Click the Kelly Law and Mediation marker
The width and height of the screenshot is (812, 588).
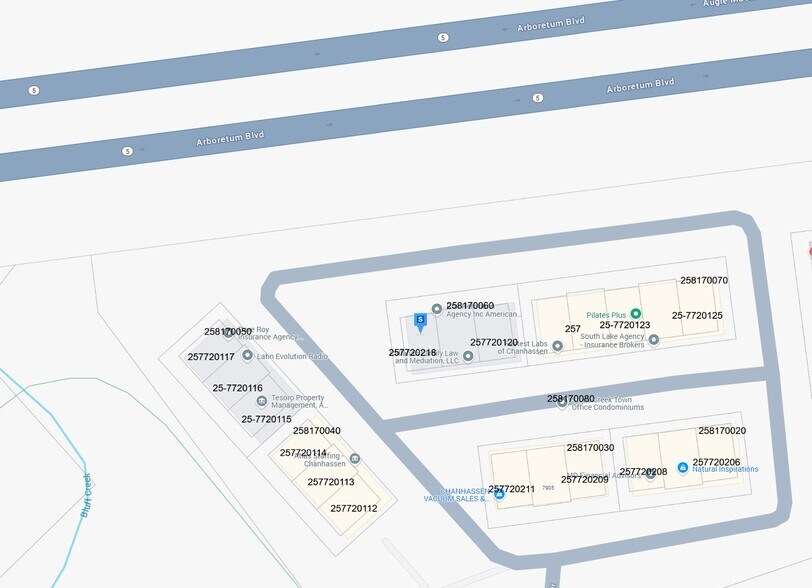click(467, 355)
